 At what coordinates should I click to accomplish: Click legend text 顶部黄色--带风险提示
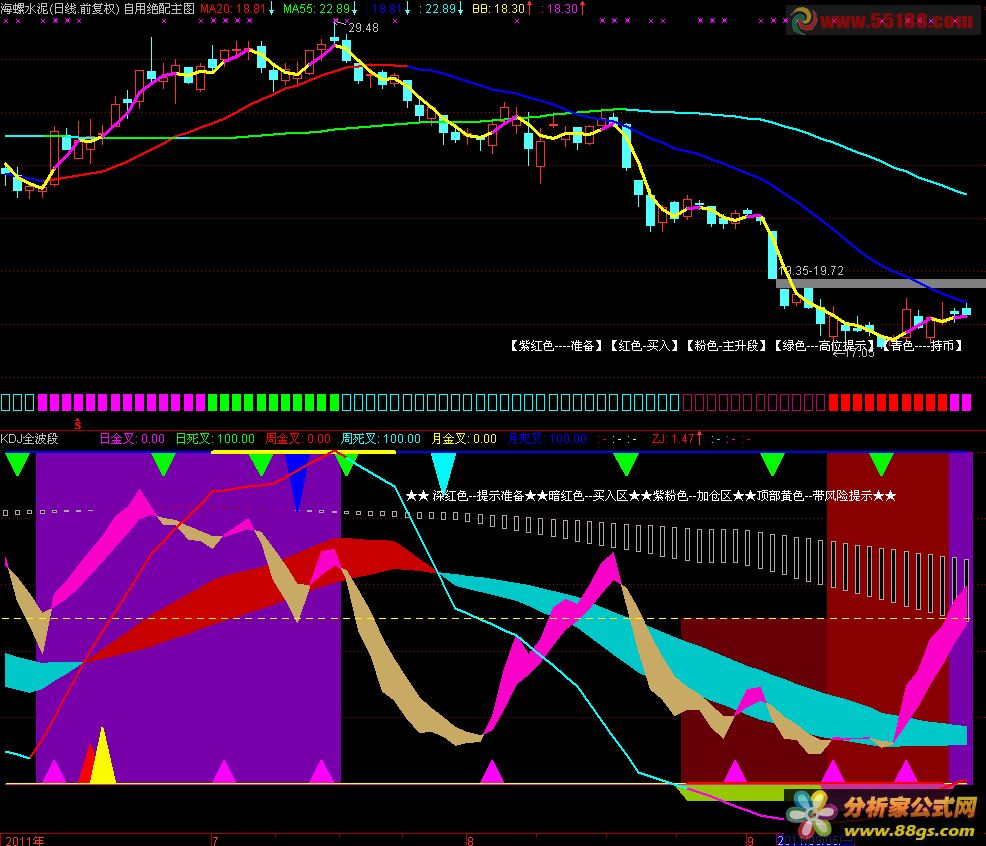[x=814, y=496]
